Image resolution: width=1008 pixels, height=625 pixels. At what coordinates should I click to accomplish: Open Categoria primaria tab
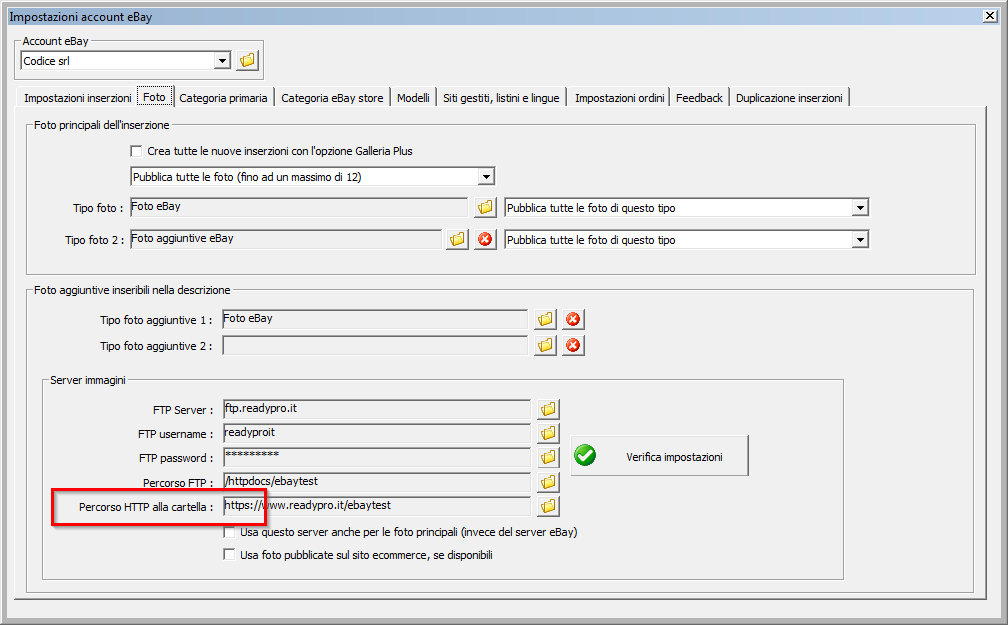tap(223, 98)
